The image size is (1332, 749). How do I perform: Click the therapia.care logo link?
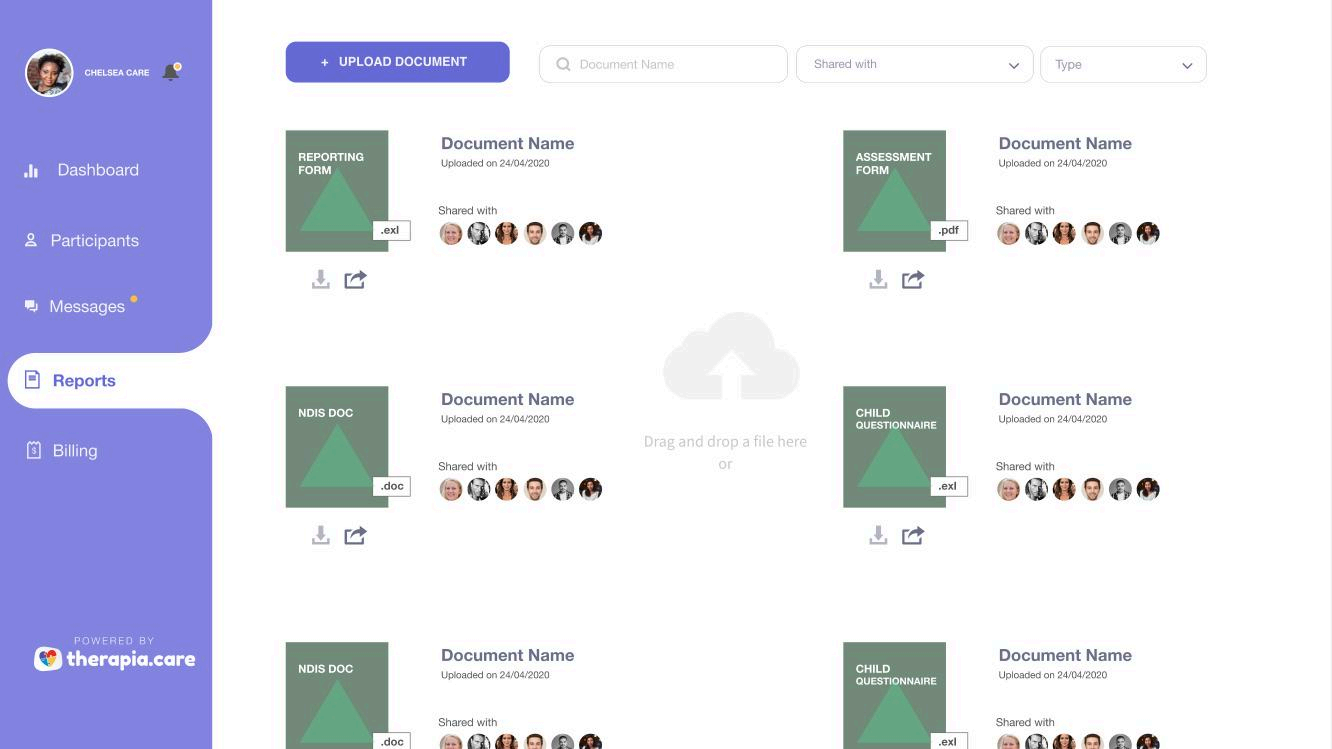click(115, 659)
